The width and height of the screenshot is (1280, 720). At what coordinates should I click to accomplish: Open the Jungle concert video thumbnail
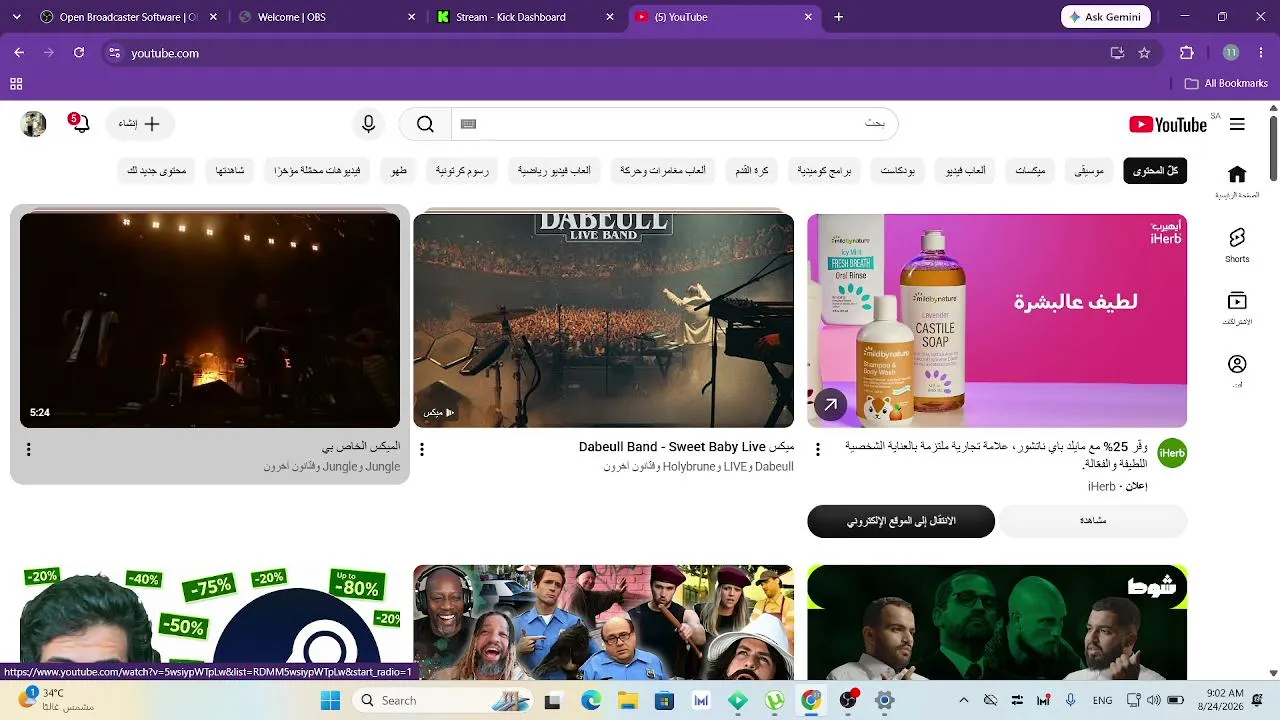(210, 321)
